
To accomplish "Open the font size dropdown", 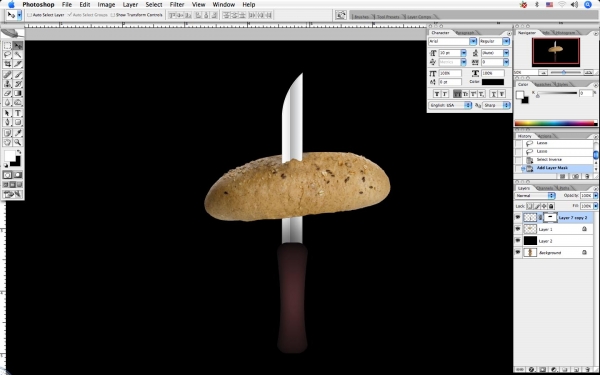I will coord(464,53).
